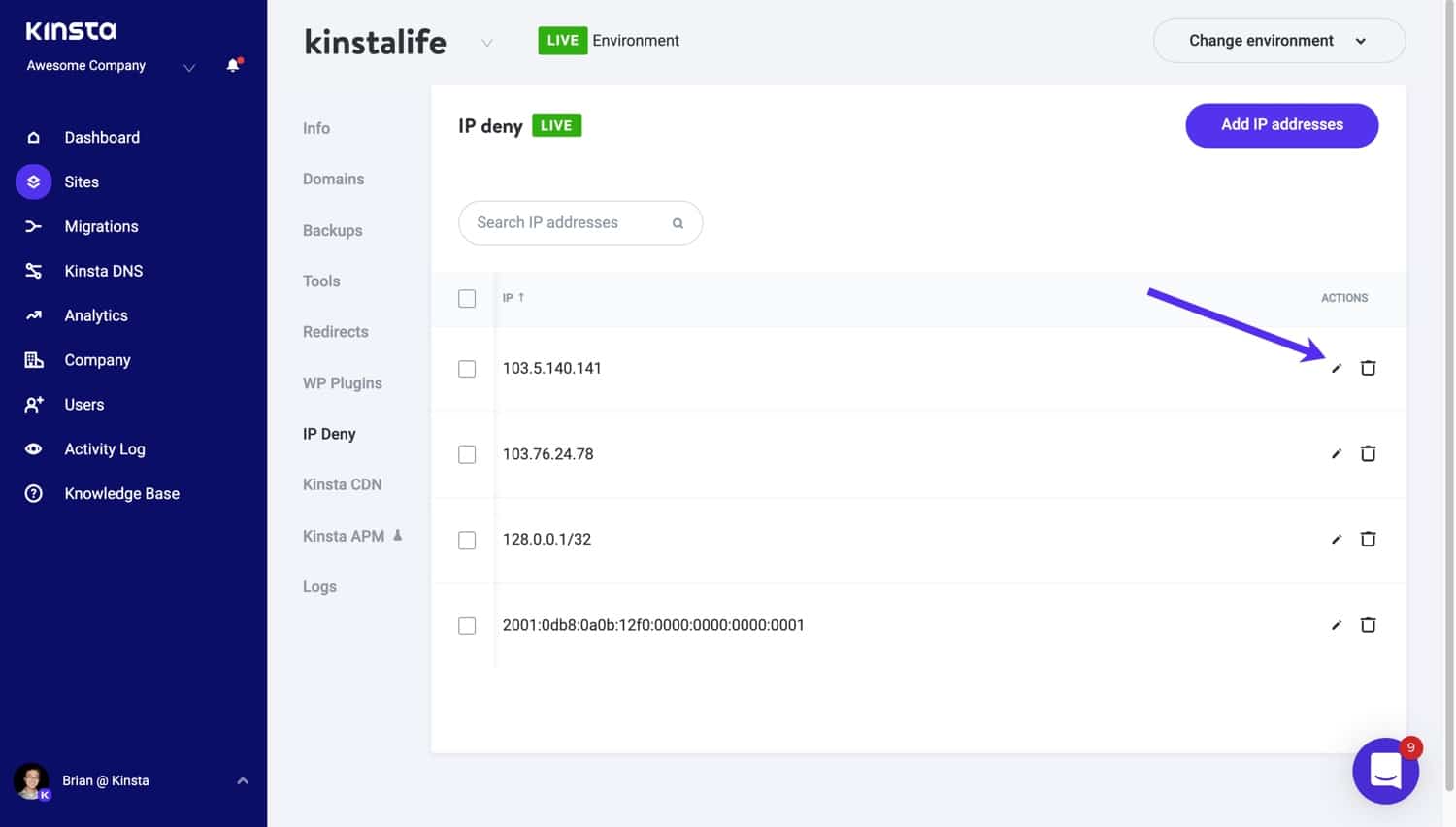Check the box for the IPv6 address entry
This screenshot has width=1456, height=827.
coord(467,625)
